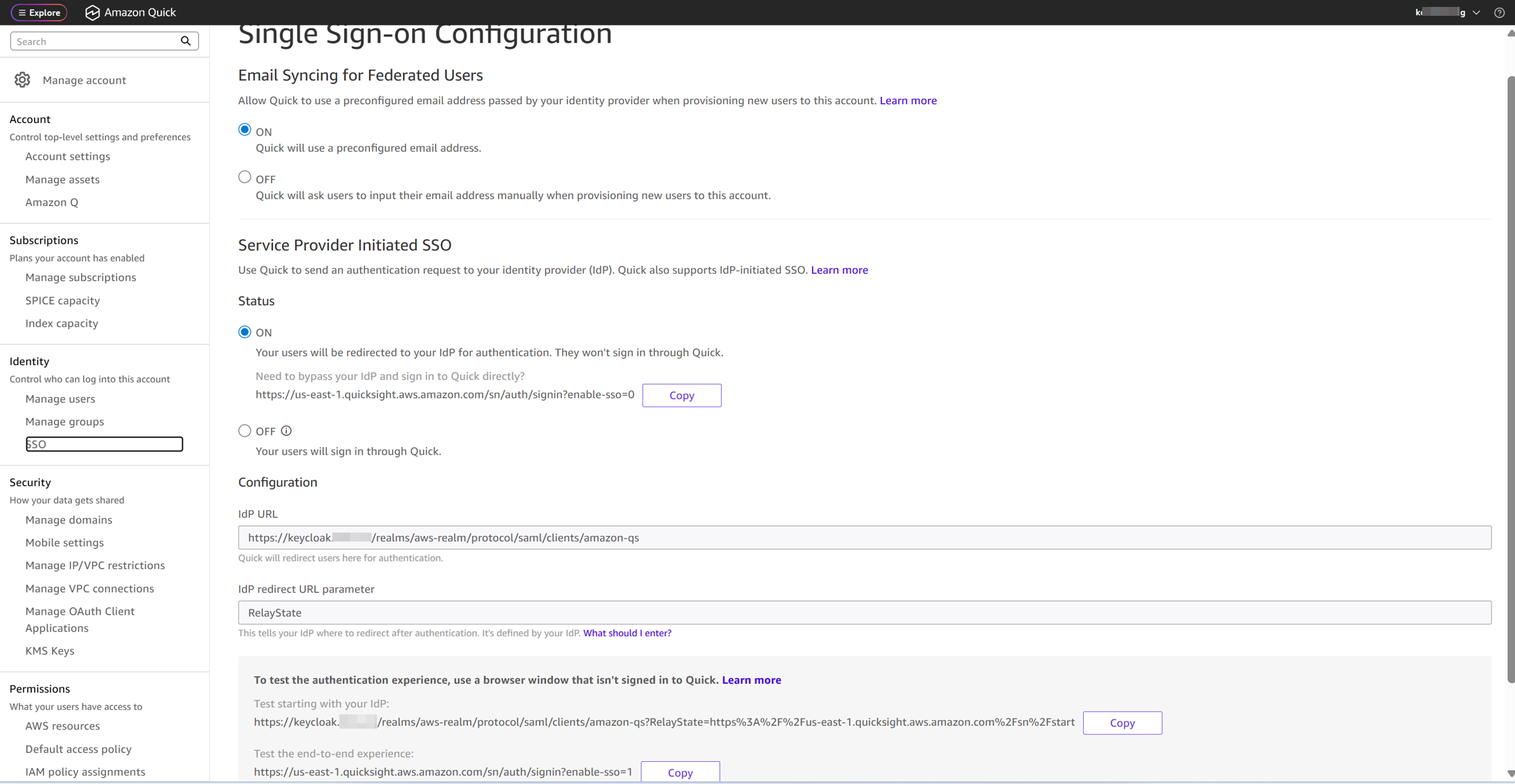Open the Explore menu button
The height and width of the screenshot is (784, 1515).
tap(39, 12)
